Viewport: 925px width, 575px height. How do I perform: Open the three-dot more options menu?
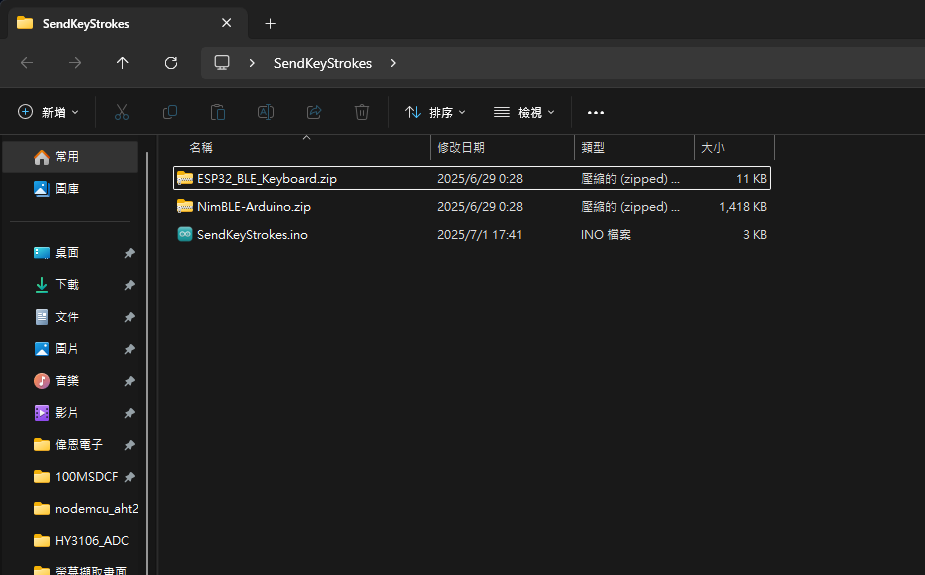(596, 112)
